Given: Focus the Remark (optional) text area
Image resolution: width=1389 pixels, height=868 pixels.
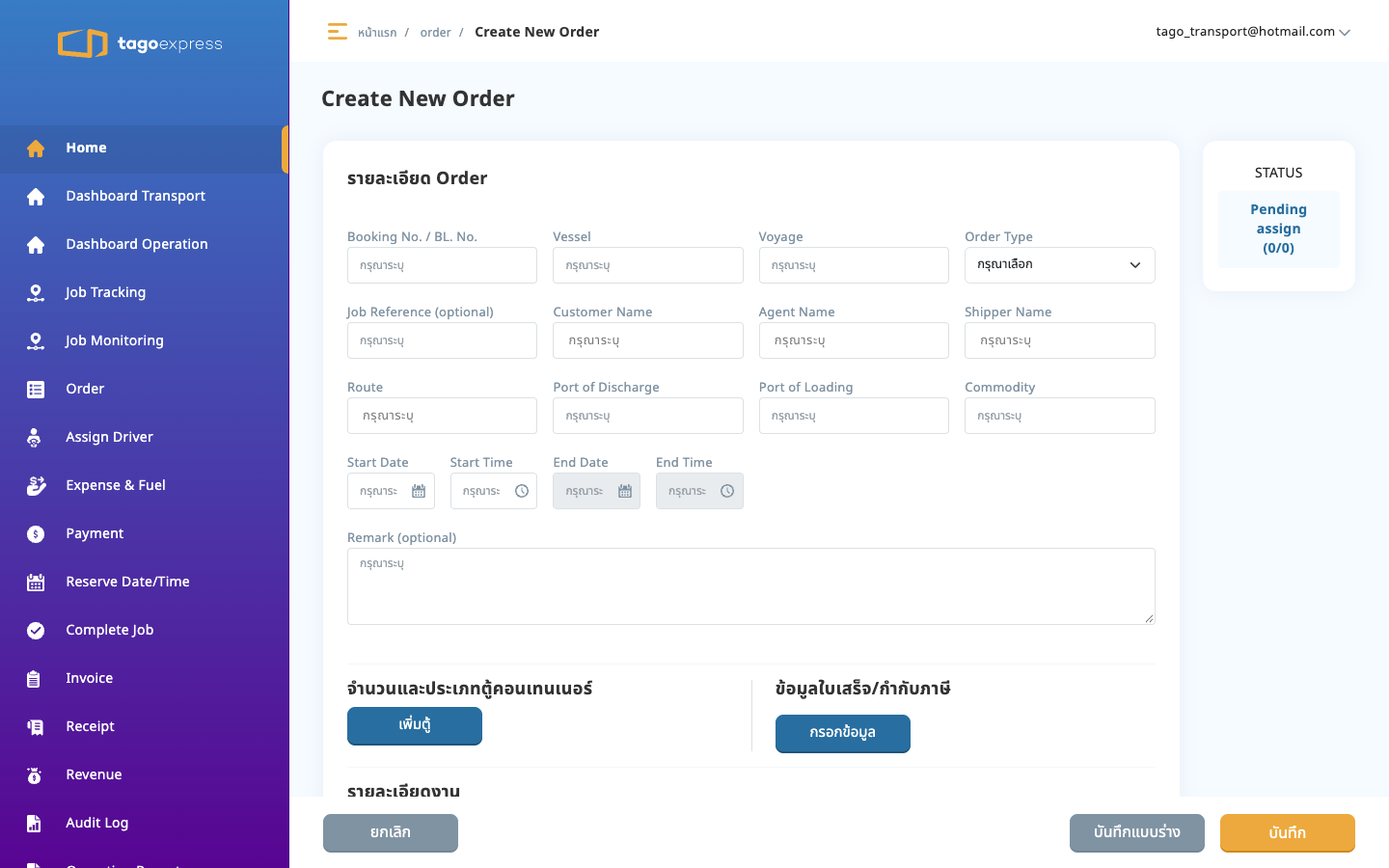Looking at the screenshot, I should pyautogui.click(x=751, y=586).
